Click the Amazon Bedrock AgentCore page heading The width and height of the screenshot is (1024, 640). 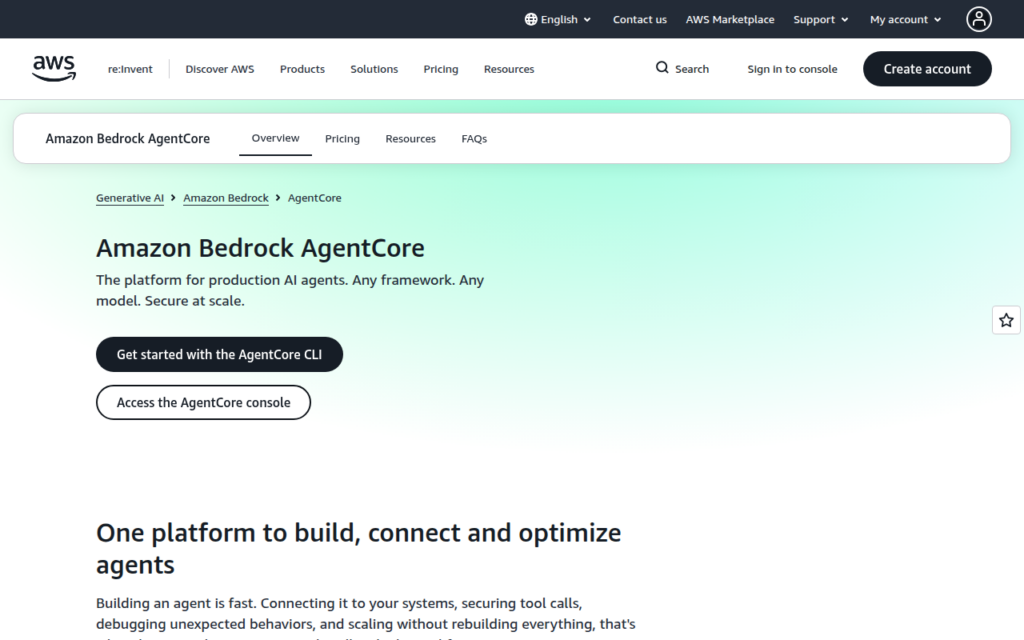click(260, 249)
